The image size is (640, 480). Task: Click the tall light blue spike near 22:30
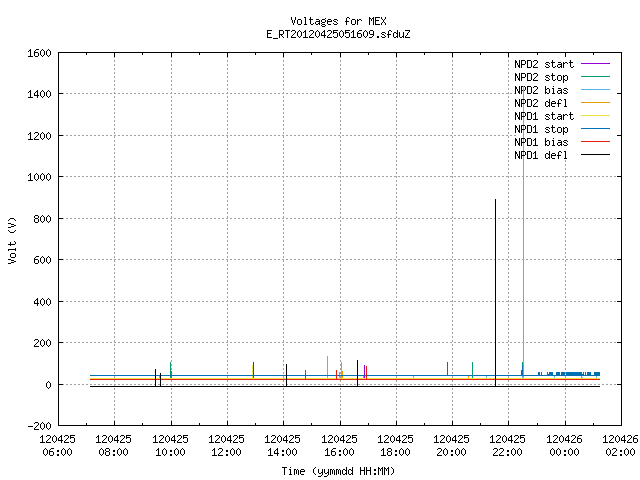pyautogui.click(x=523, y=233)
